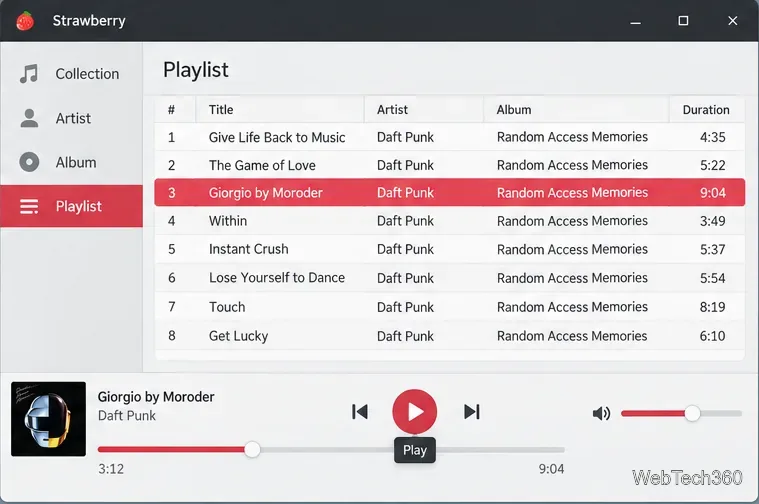
Task: Skip to the previous track
Action: [360, 412]
